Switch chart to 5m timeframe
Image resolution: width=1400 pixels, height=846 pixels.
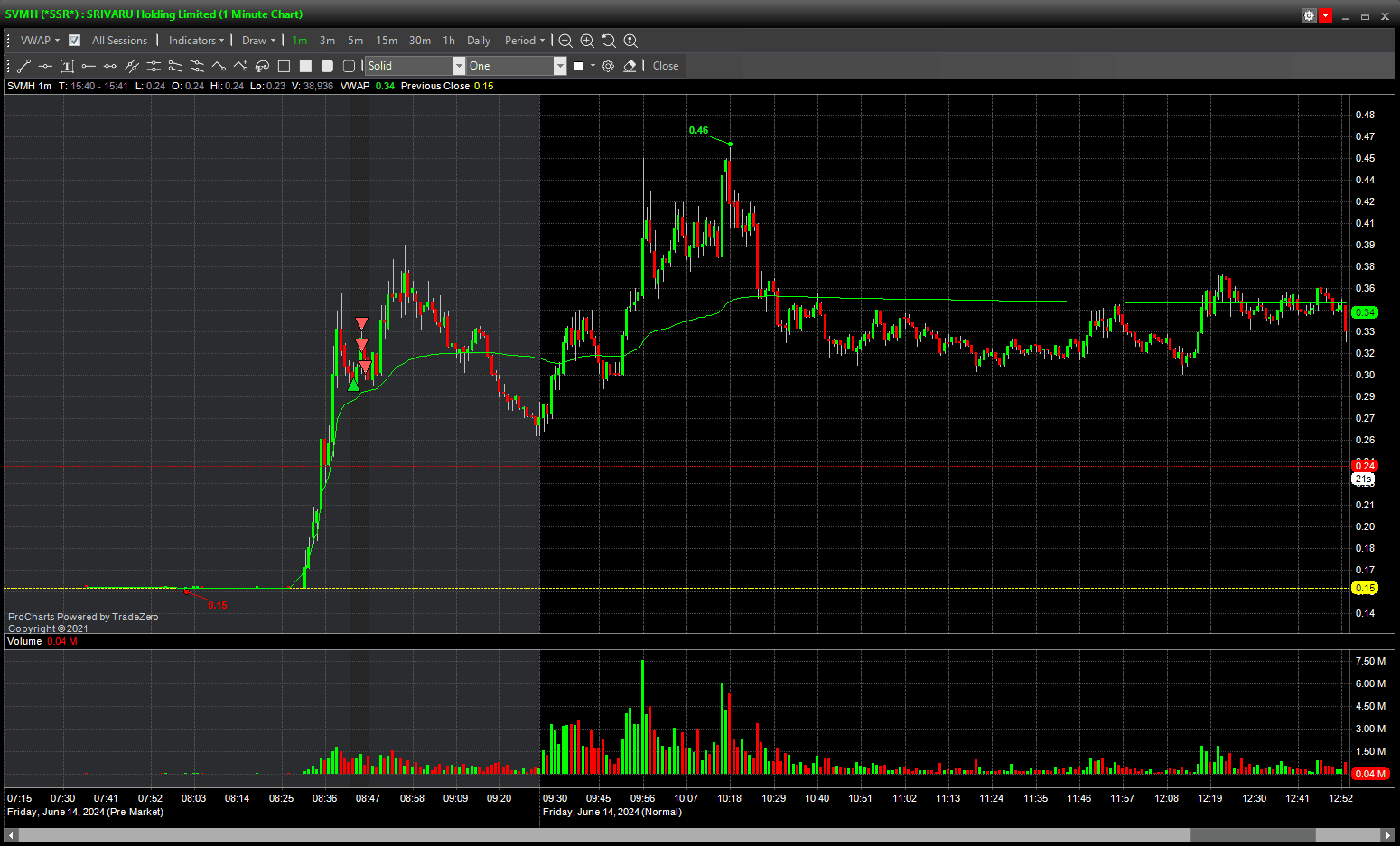pyautogui.click(x=355, y=41)
